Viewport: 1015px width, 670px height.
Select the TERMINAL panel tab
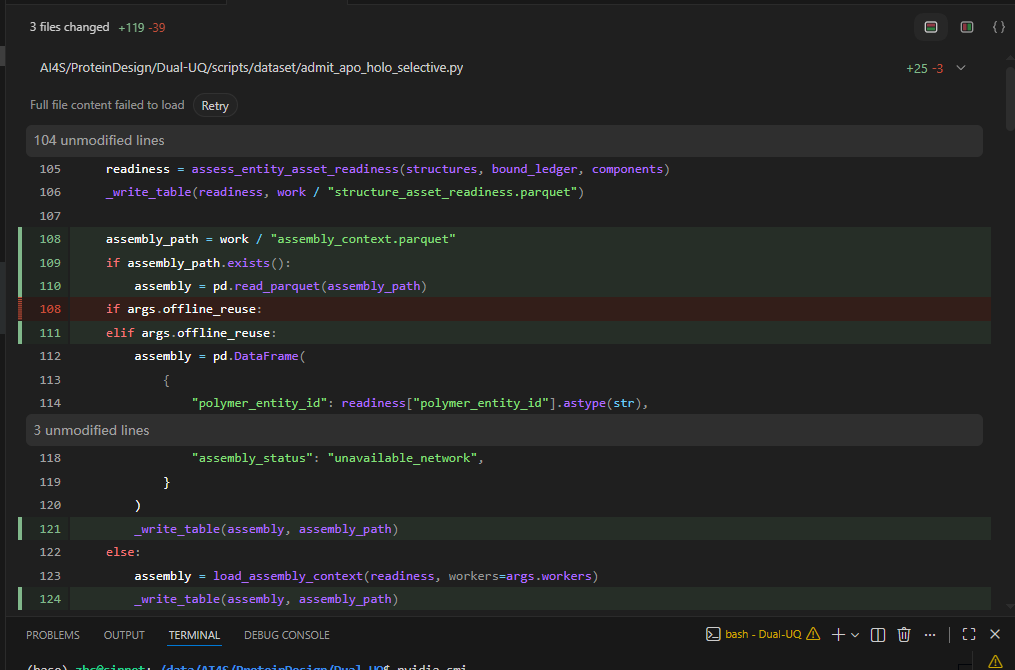pyautogui.click(x=194, y=635)
